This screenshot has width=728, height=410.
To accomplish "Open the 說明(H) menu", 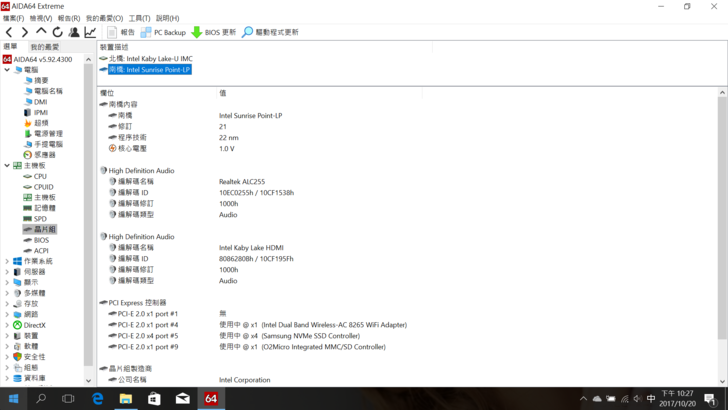I will click(x=168, y=18).
